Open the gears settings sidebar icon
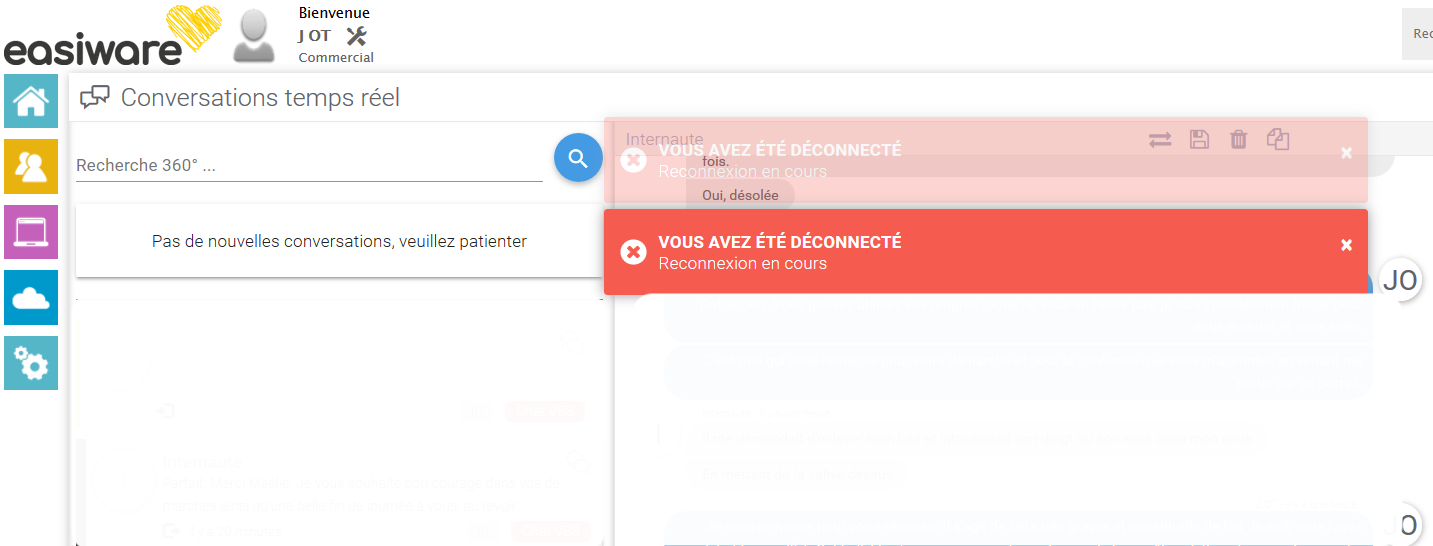1433x546 pixels. pyautogui.click(x=31, y=363)
